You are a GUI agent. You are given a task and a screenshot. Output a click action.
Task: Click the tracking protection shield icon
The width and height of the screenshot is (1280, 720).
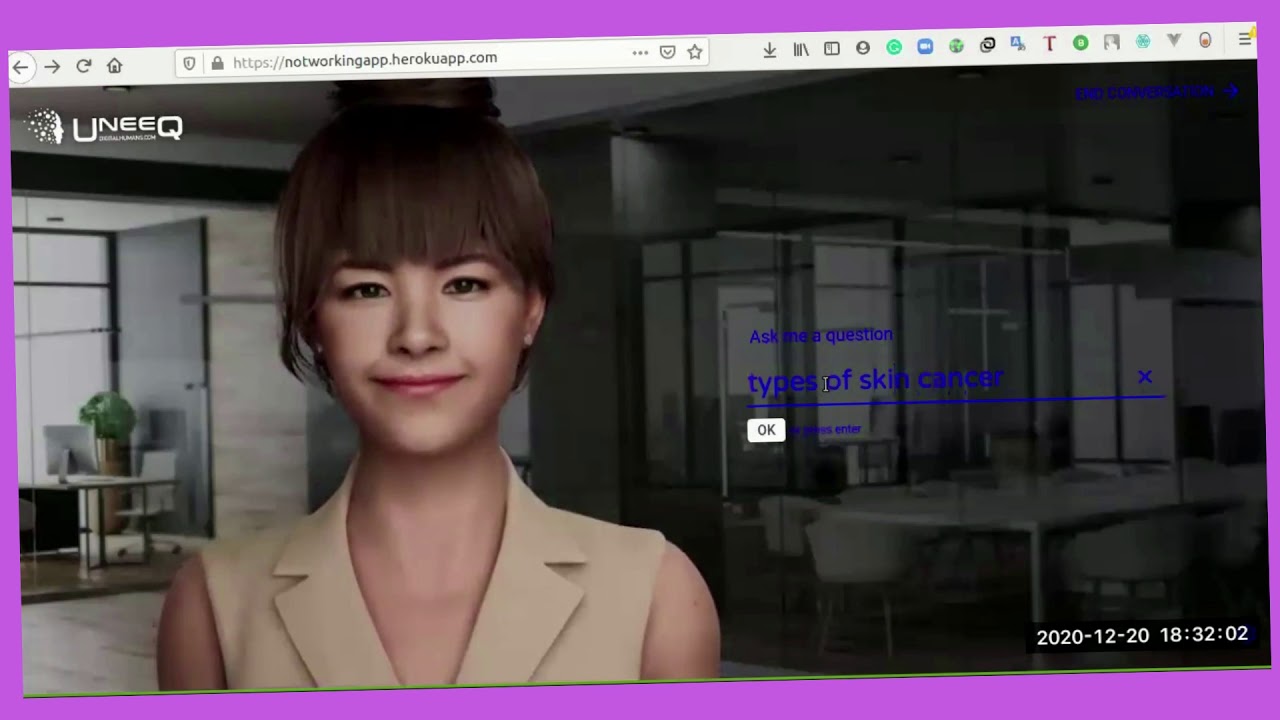(x=189, y=63)
